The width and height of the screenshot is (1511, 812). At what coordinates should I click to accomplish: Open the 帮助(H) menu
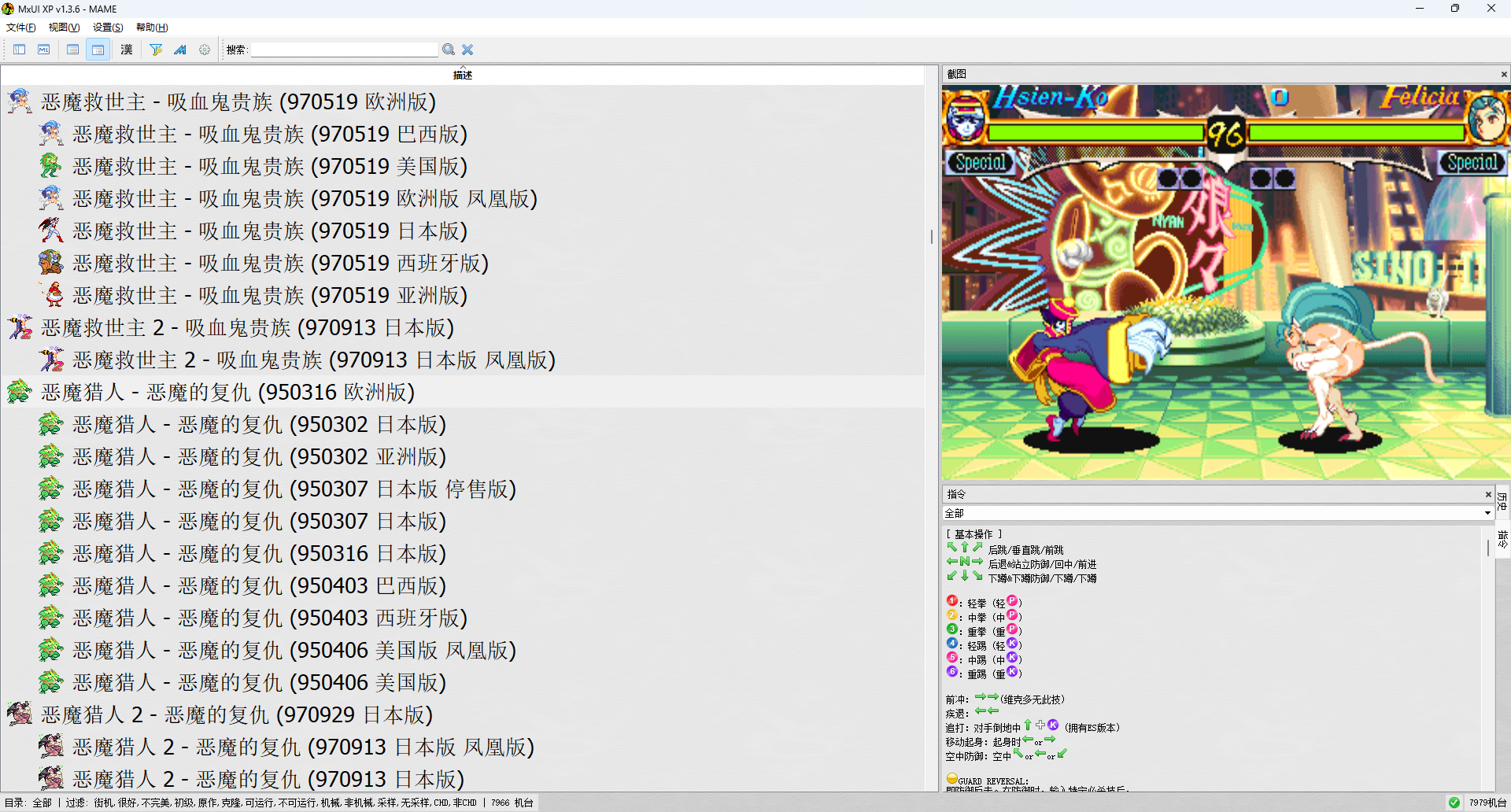(152, 28)
